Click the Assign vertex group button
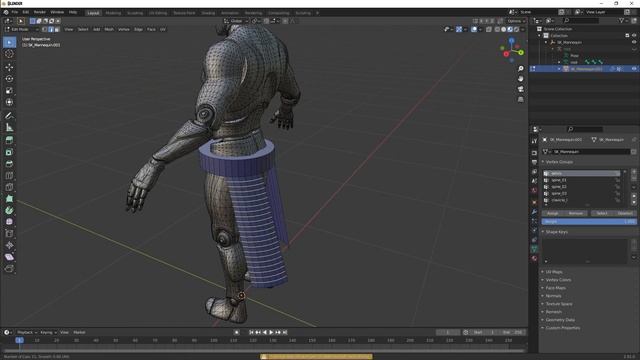The height and width of the screenshot is (360, 640). point(553,213)
